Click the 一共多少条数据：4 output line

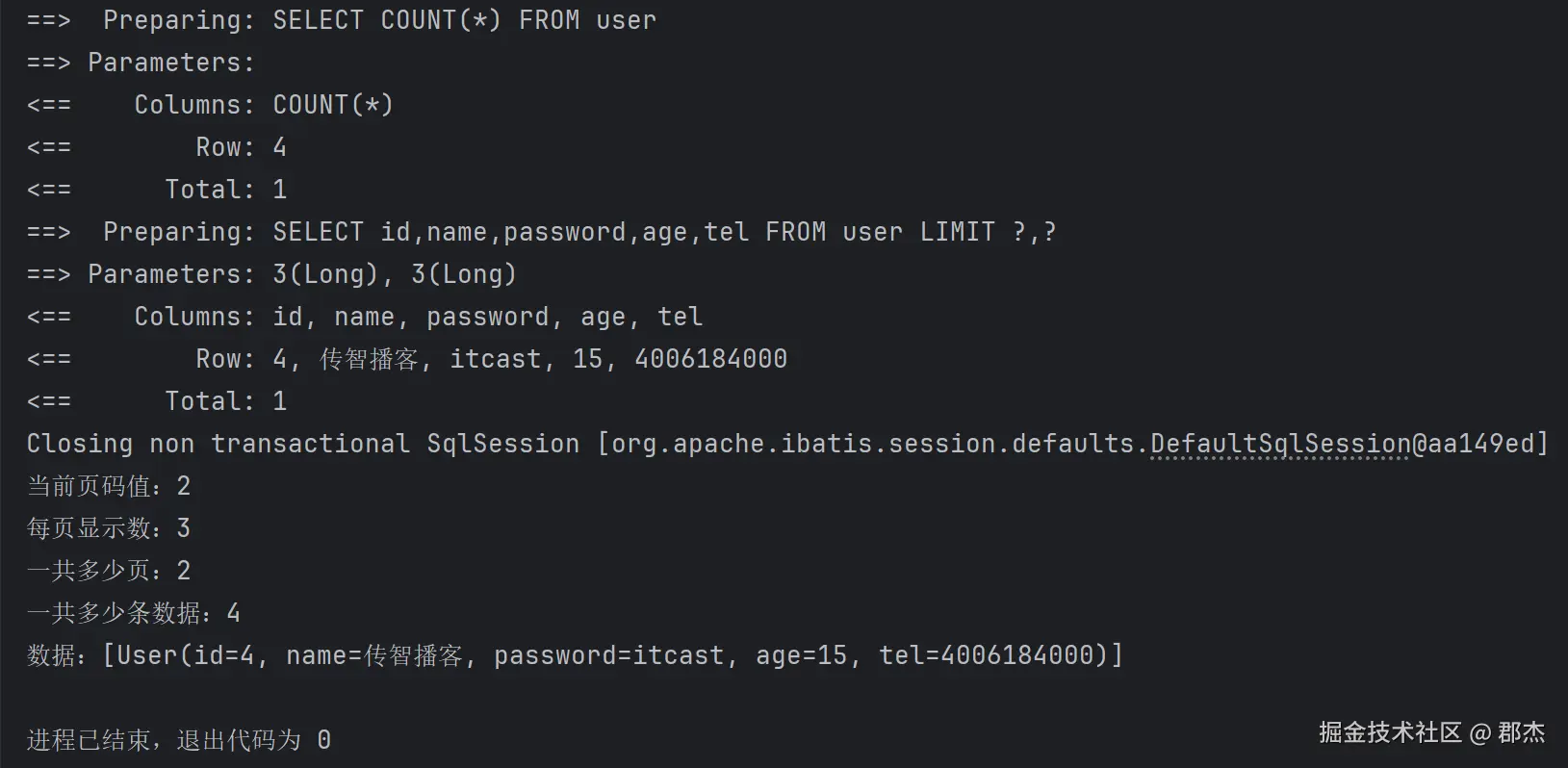tap(134, 613)
